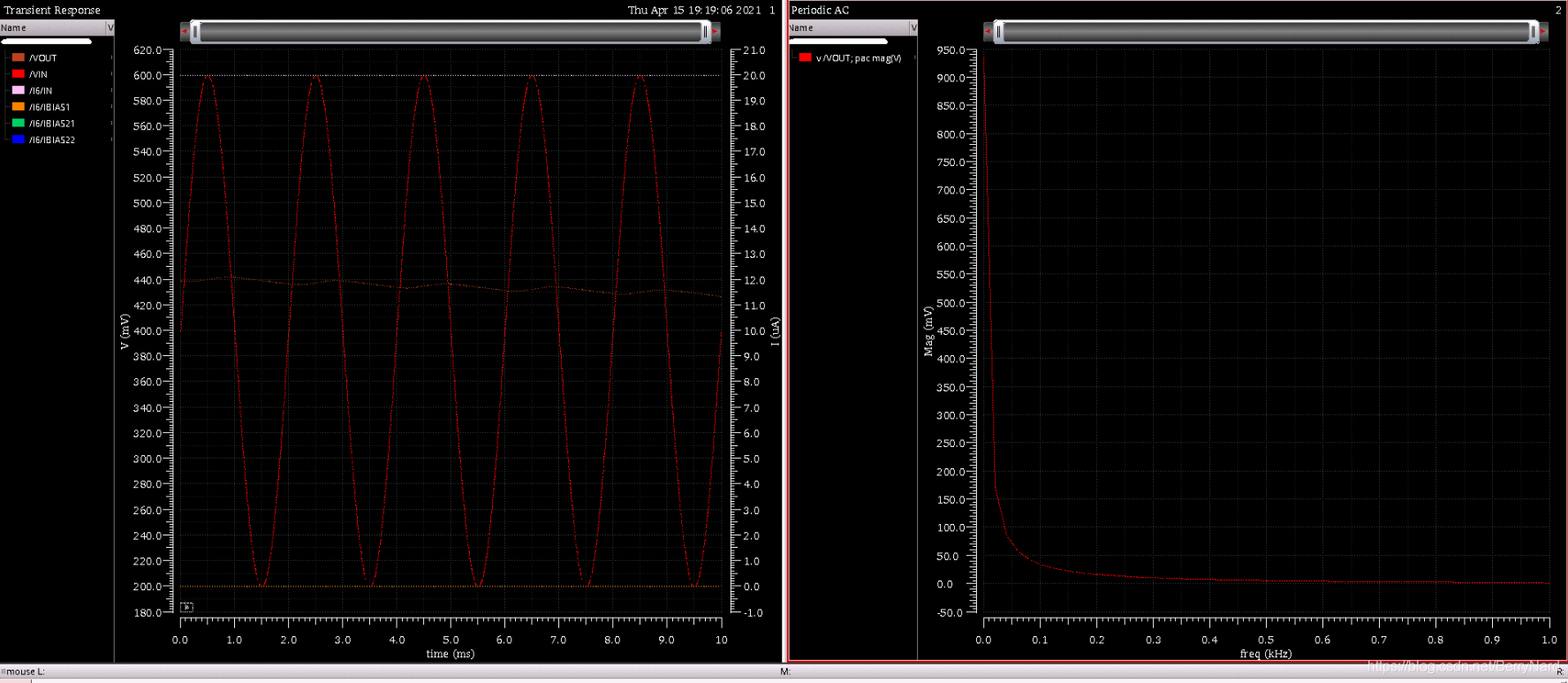
Task: Select the /VIN signal in legend
Action: (38, 74)
